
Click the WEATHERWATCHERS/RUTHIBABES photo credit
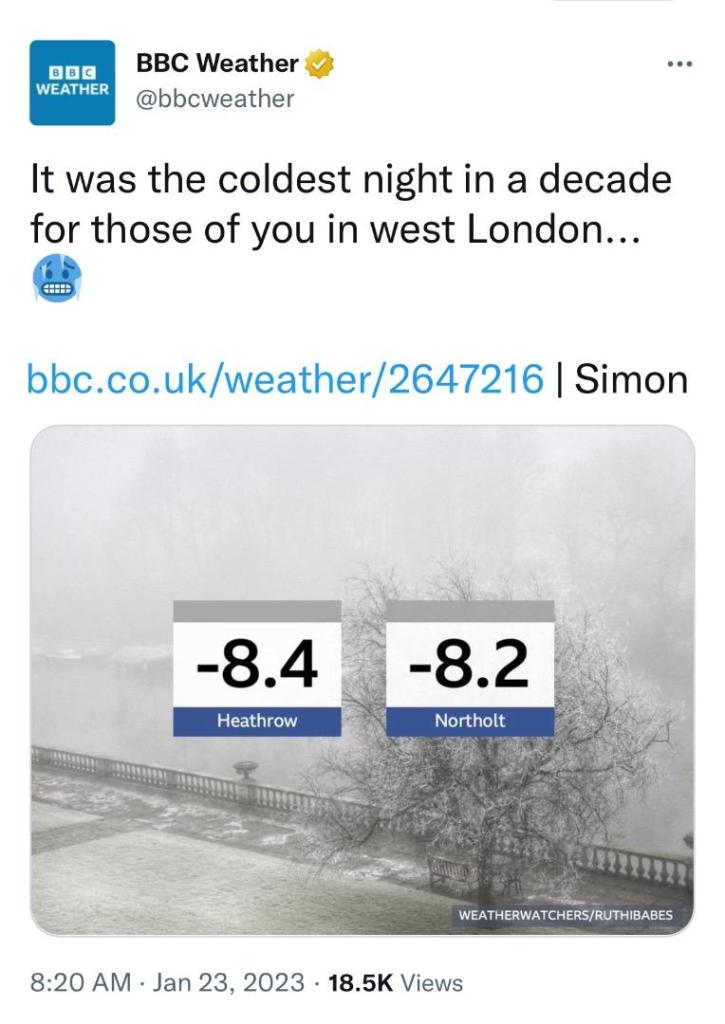(565, 915)
